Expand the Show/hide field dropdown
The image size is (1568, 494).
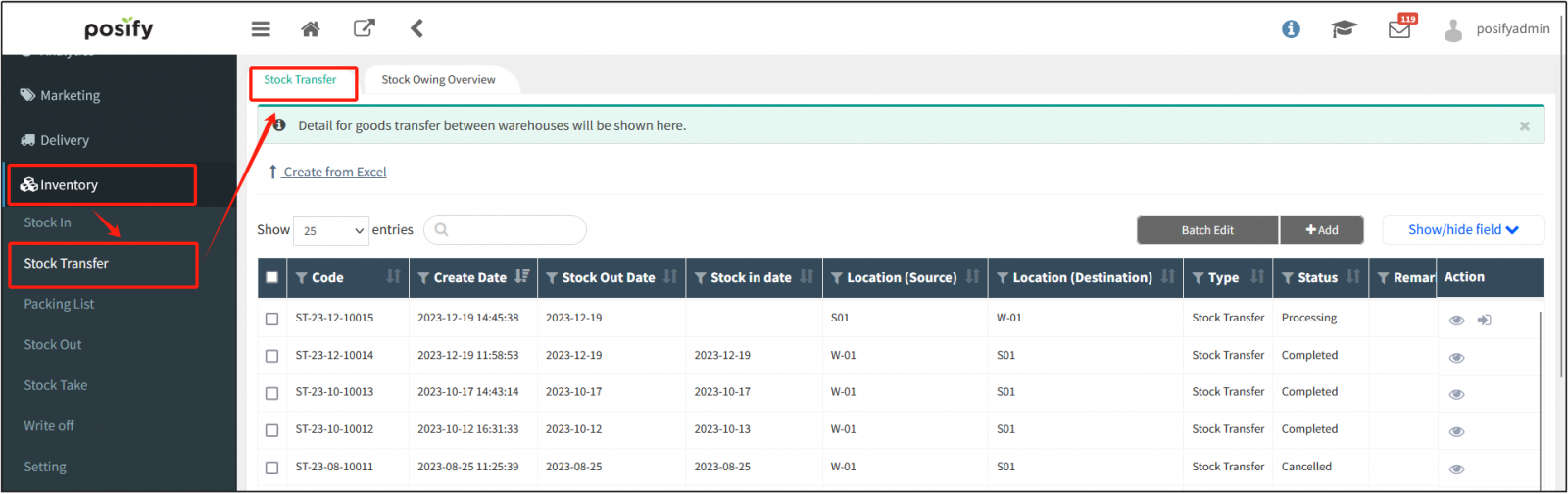1462,230
